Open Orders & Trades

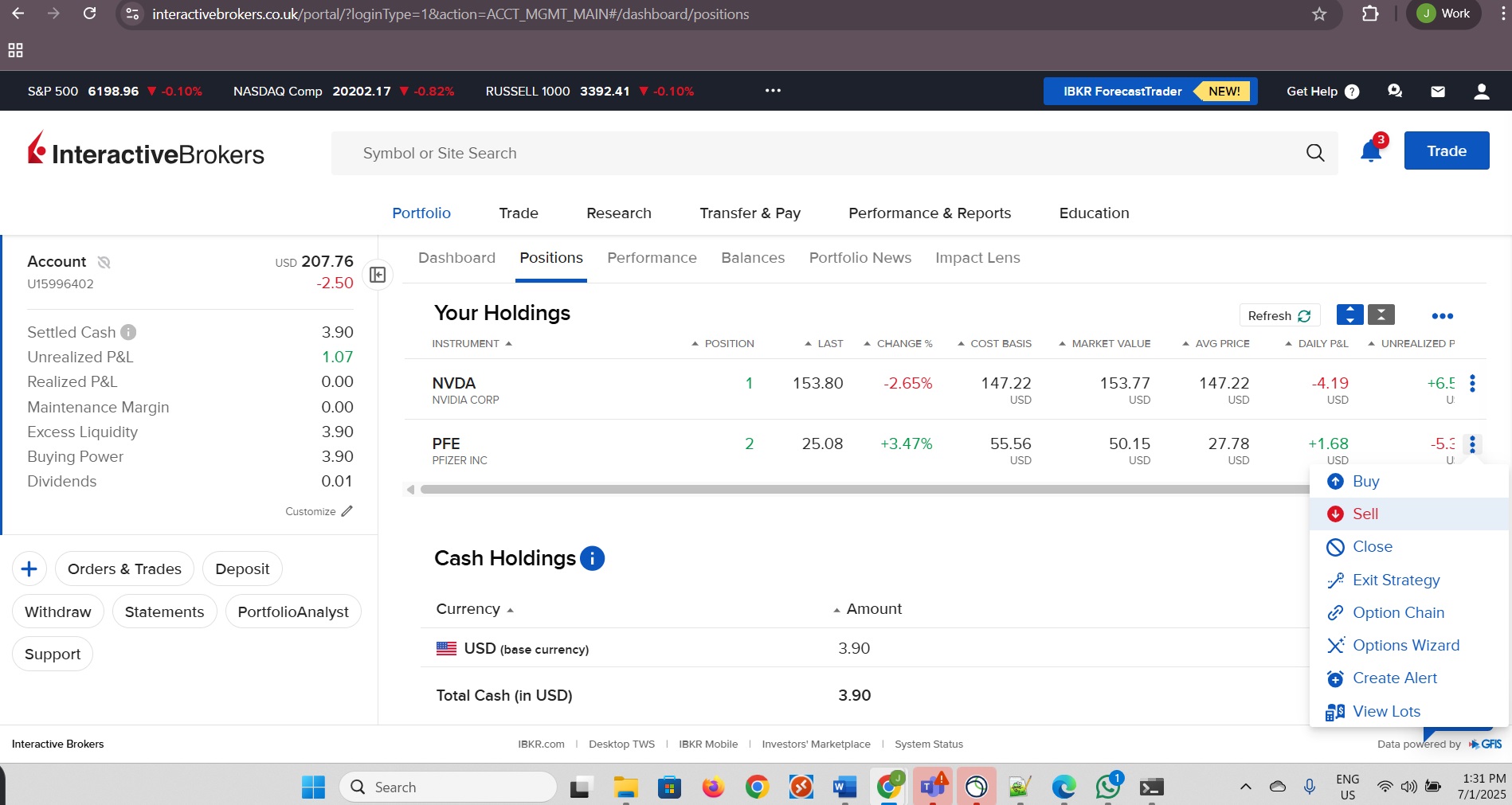click(124, 569)
